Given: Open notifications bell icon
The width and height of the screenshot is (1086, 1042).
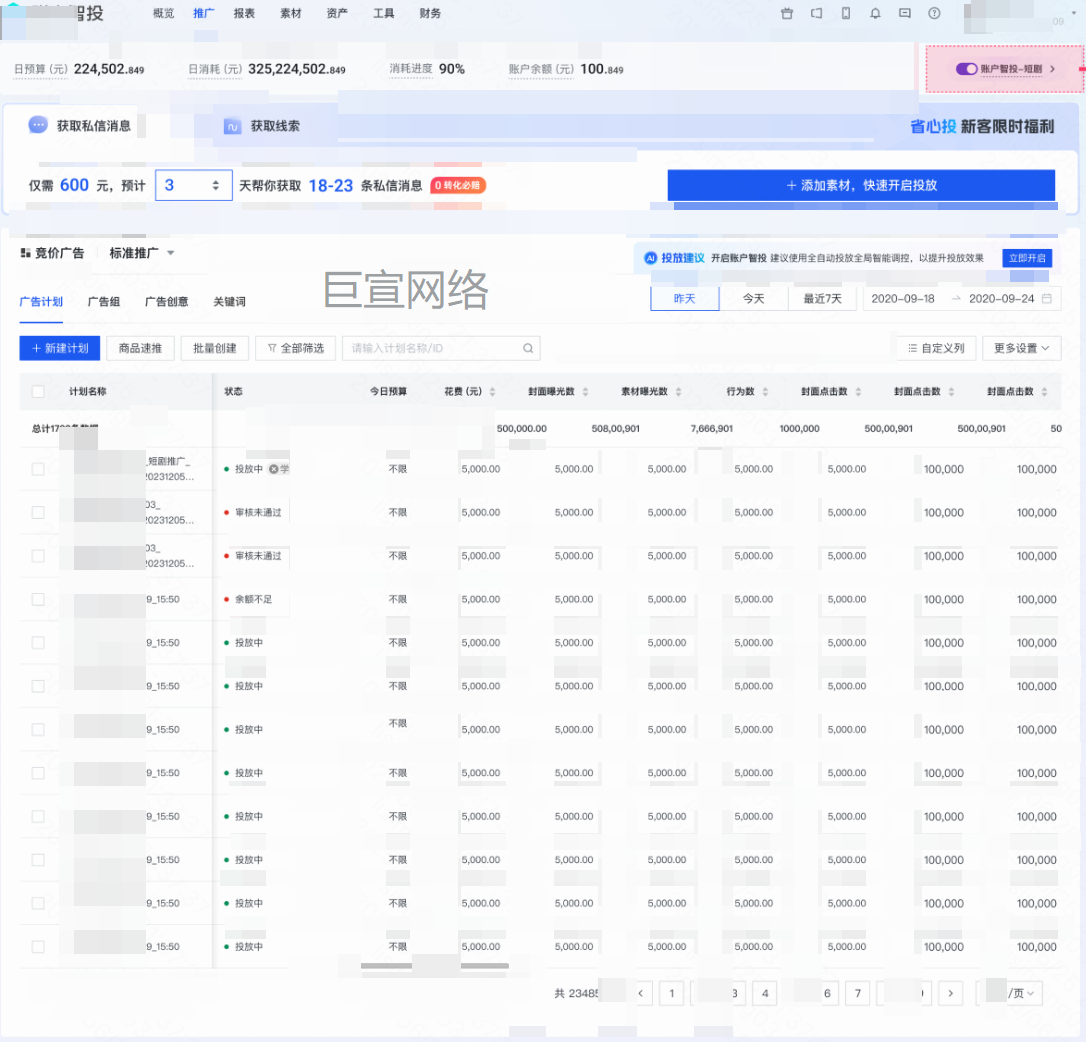Looking at the screenshot, I should pos(875,14).
